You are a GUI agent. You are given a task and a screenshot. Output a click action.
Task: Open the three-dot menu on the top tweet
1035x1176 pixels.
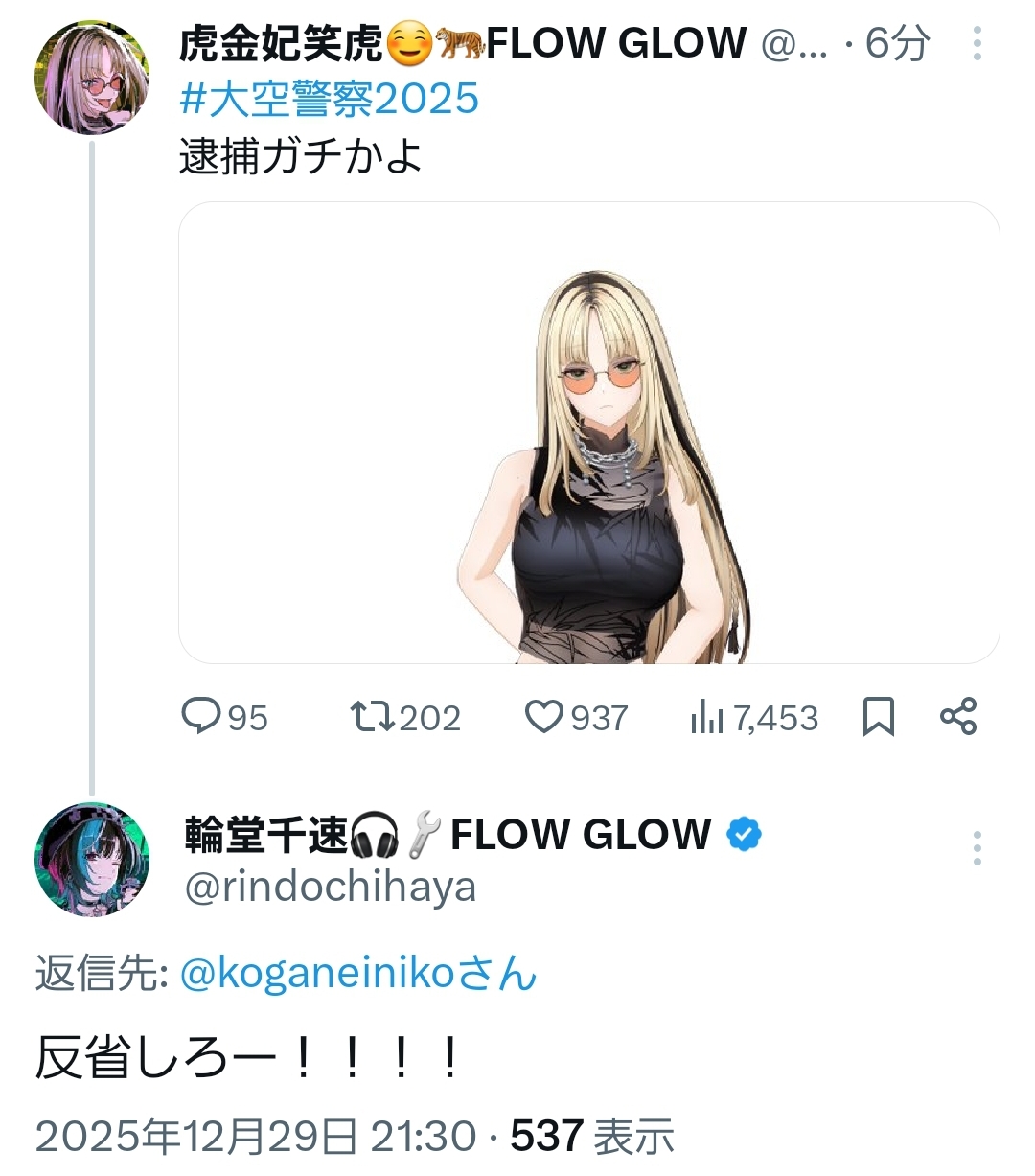977,44
